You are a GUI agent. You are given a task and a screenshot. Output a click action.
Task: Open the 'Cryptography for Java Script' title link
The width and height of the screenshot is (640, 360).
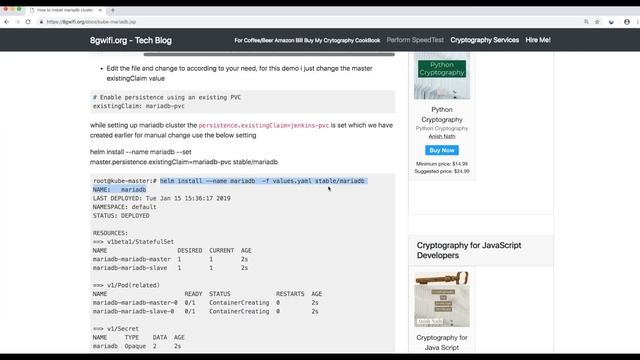tap(442, 342)
